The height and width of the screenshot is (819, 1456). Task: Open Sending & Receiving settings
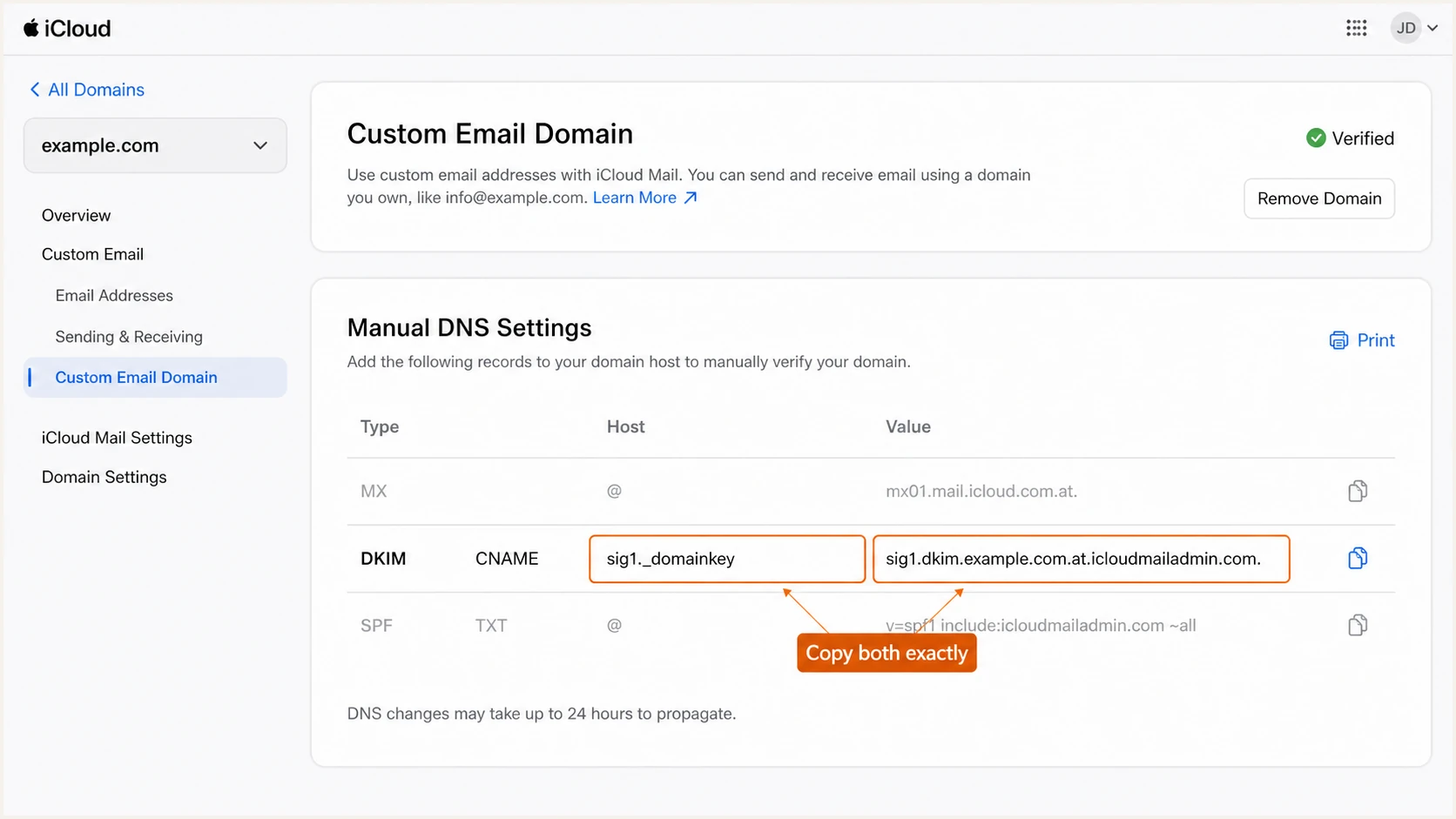pyautogui.click(x=129, y=337)
